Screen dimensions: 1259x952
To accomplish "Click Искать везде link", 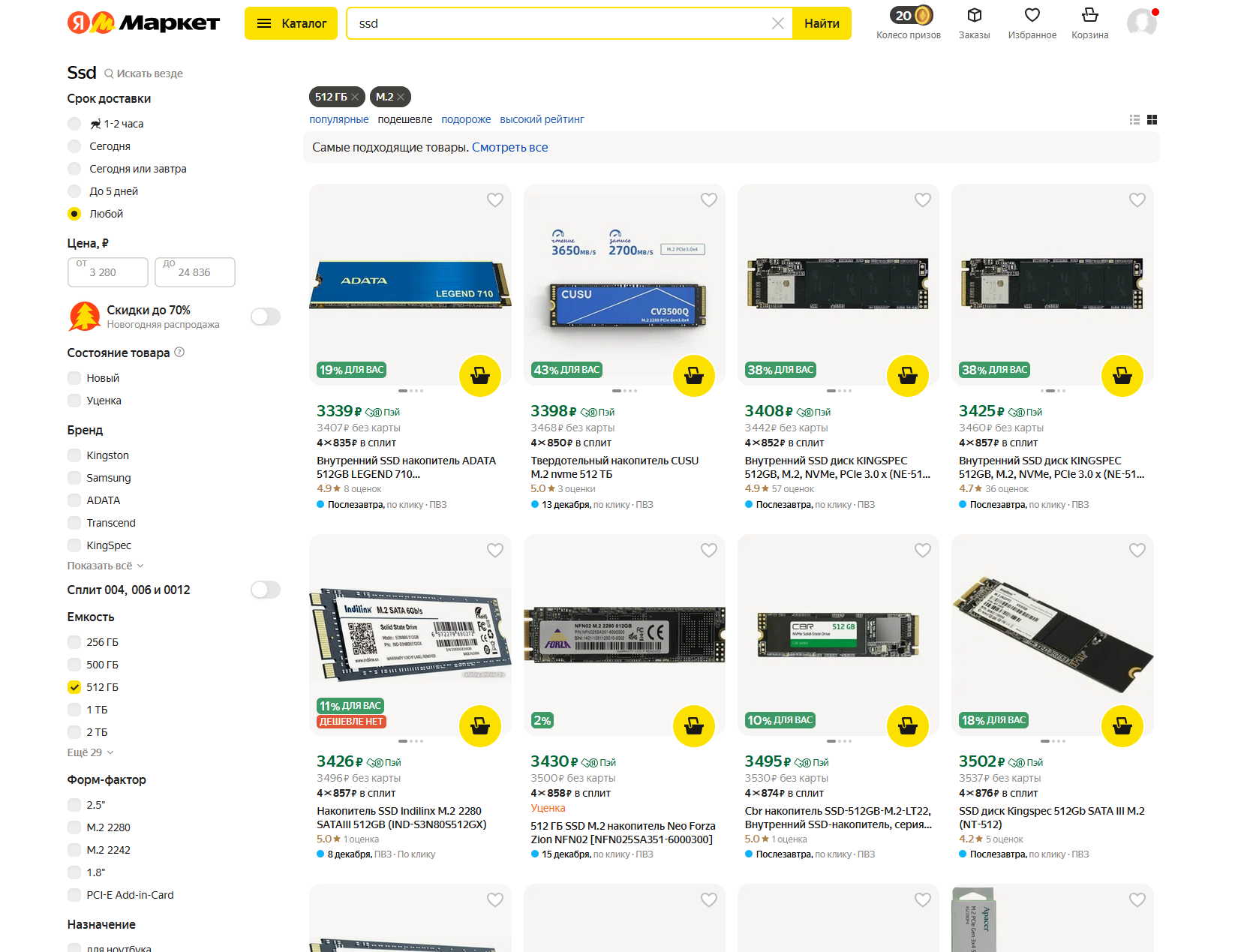I will (x=143, y=74).
